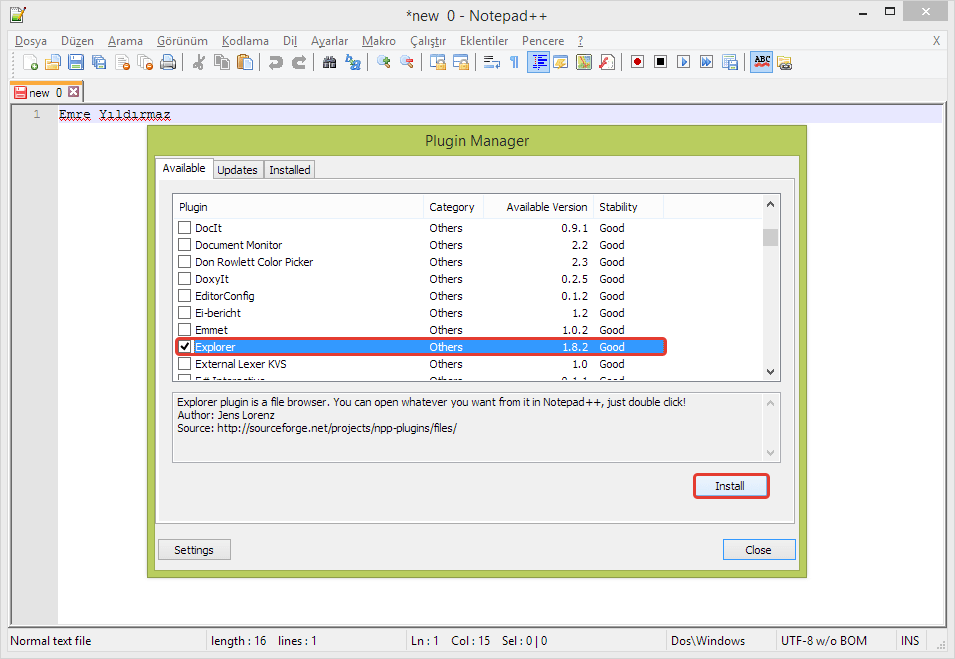This screenshot has width=955, height=659.
Task: Click the Stop Recording macro icon
Action: click(x=661, y=62)
